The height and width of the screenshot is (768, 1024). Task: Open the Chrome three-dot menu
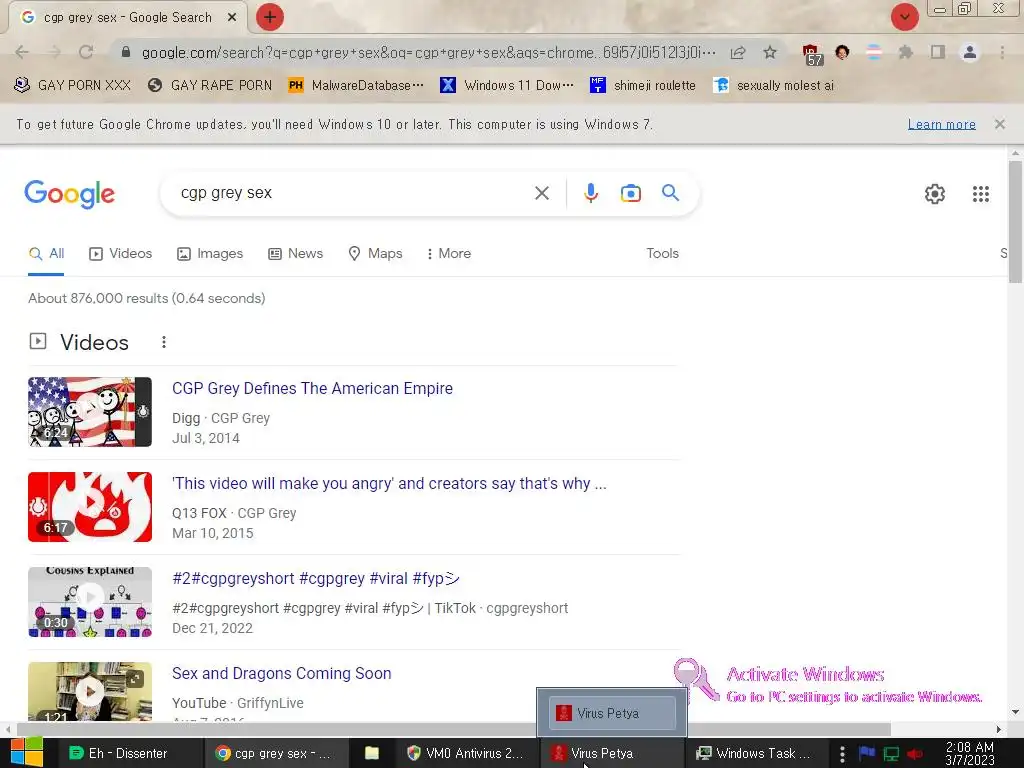pyautogui.click(x=1002, y=52)
